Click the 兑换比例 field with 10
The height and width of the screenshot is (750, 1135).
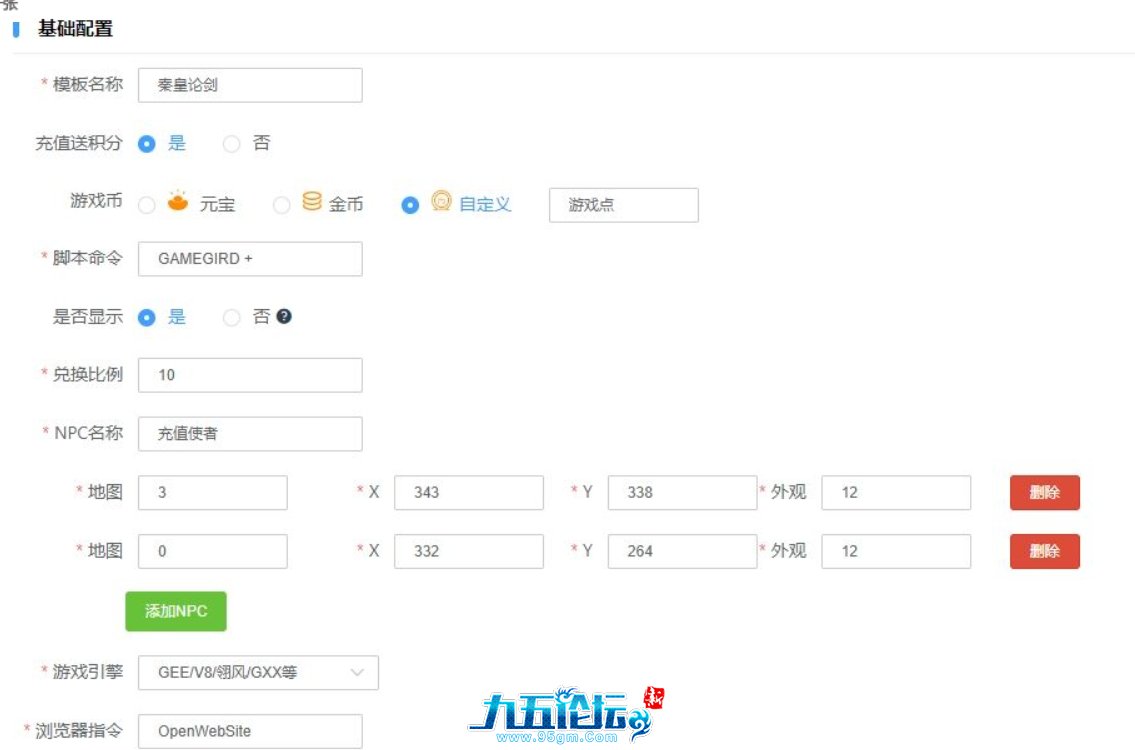click(x=250, y=375)
